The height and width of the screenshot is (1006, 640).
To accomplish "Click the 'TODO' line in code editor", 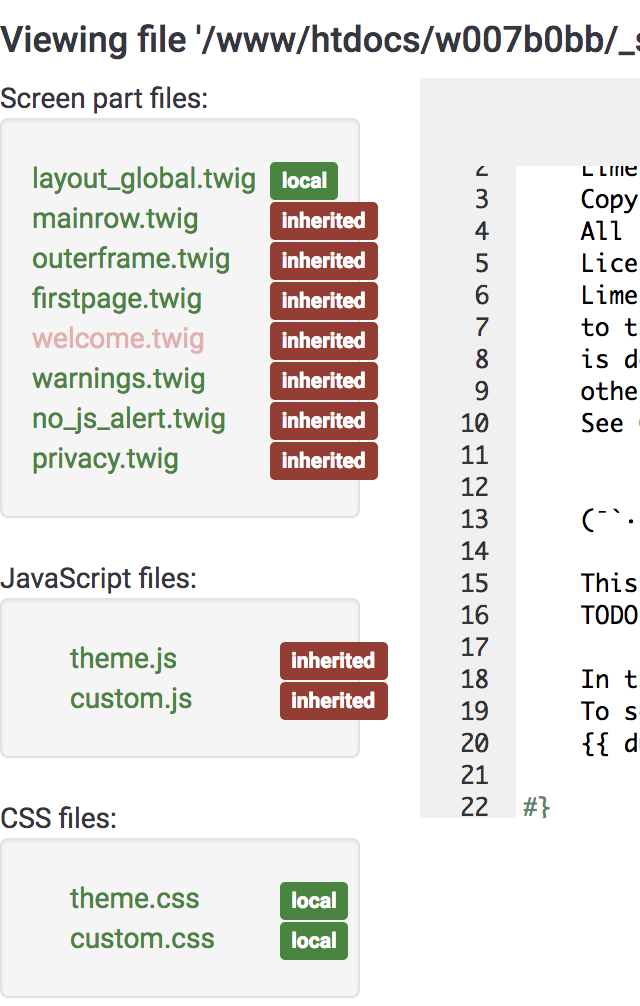I will click(609, 615).
